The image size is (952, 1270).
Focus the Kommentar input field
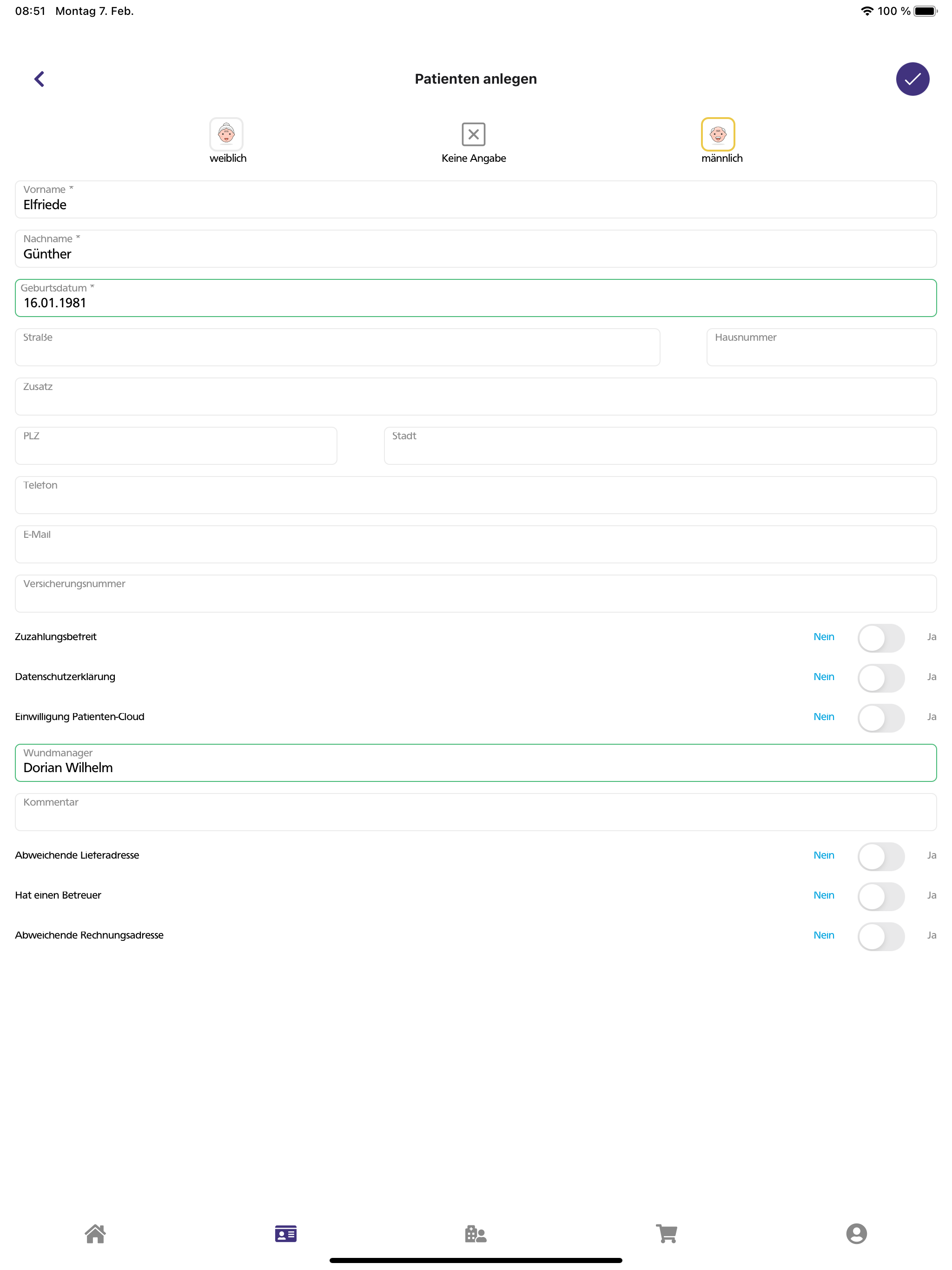point(476,812)
